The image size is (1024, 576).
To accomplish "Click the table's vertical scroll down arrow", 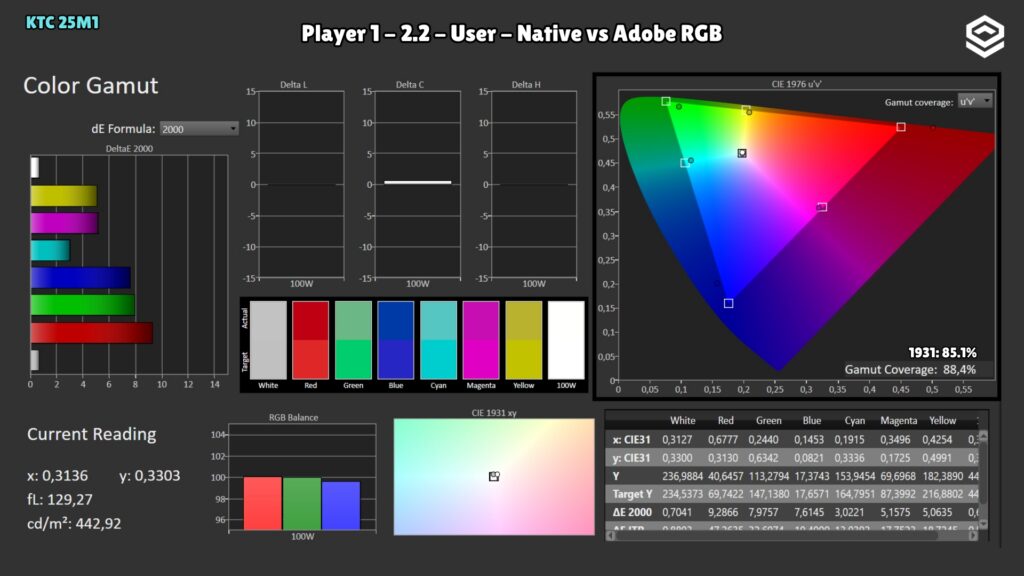I will [983, 524].
